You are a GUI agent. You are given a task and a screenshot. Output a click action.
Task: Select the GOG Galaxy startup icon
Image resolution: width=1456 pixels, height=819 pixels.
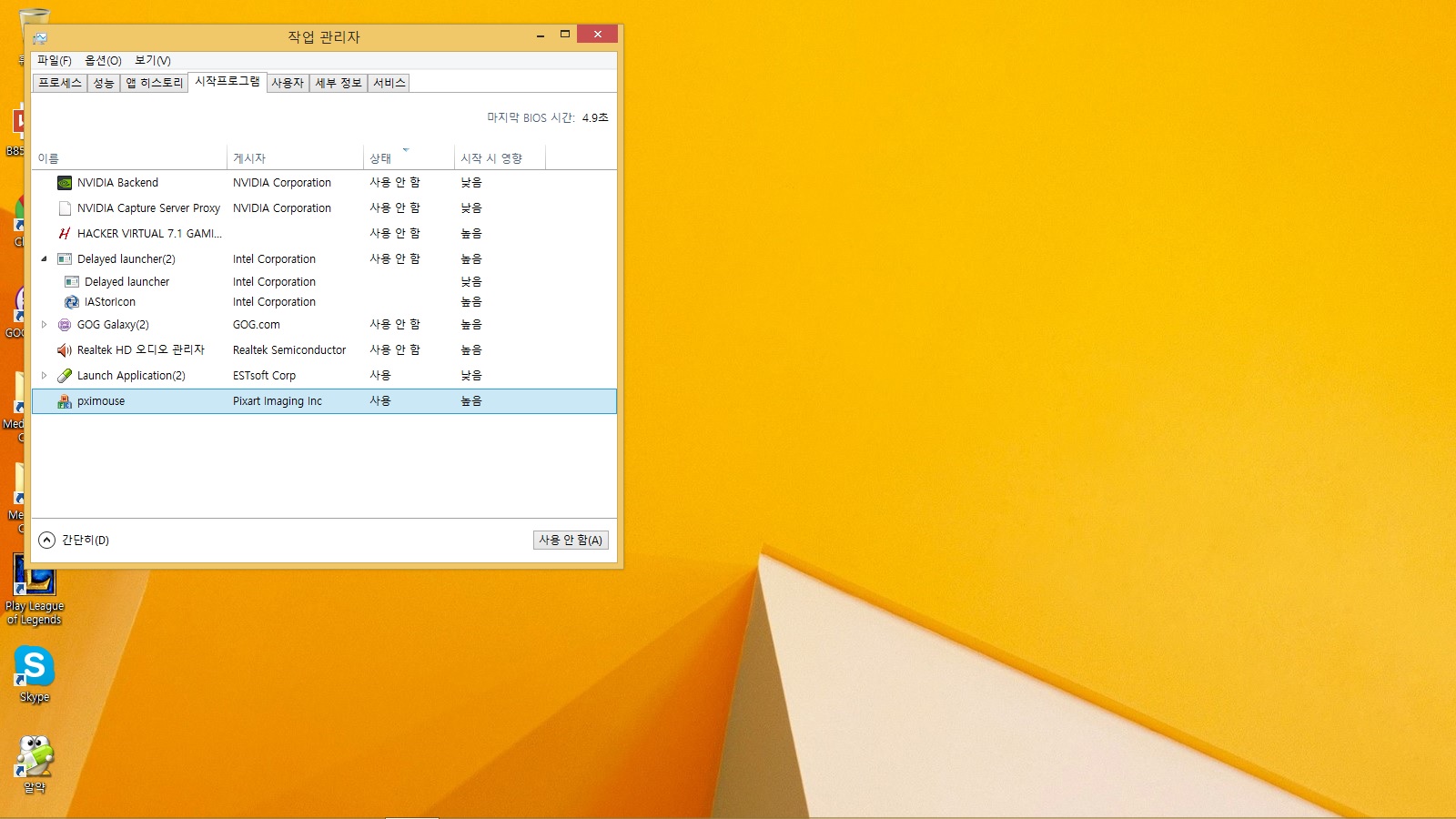click(65, 325)
